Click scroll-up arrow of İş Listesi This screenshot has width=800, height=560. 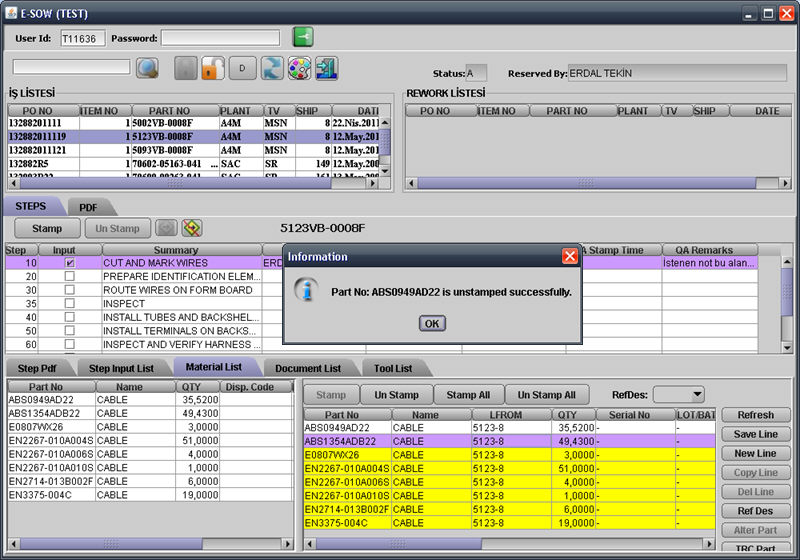(385, 122)
